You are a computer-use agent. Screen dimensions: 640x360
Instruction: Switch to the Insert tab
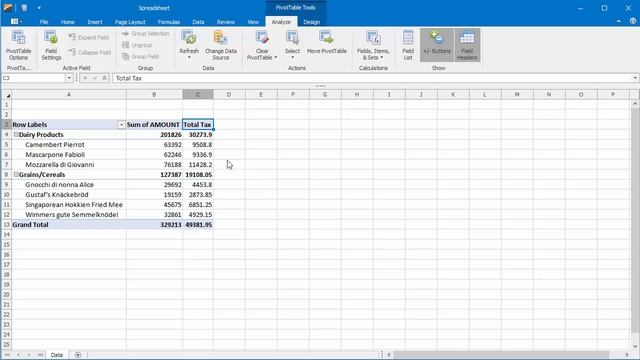point(95,22)
